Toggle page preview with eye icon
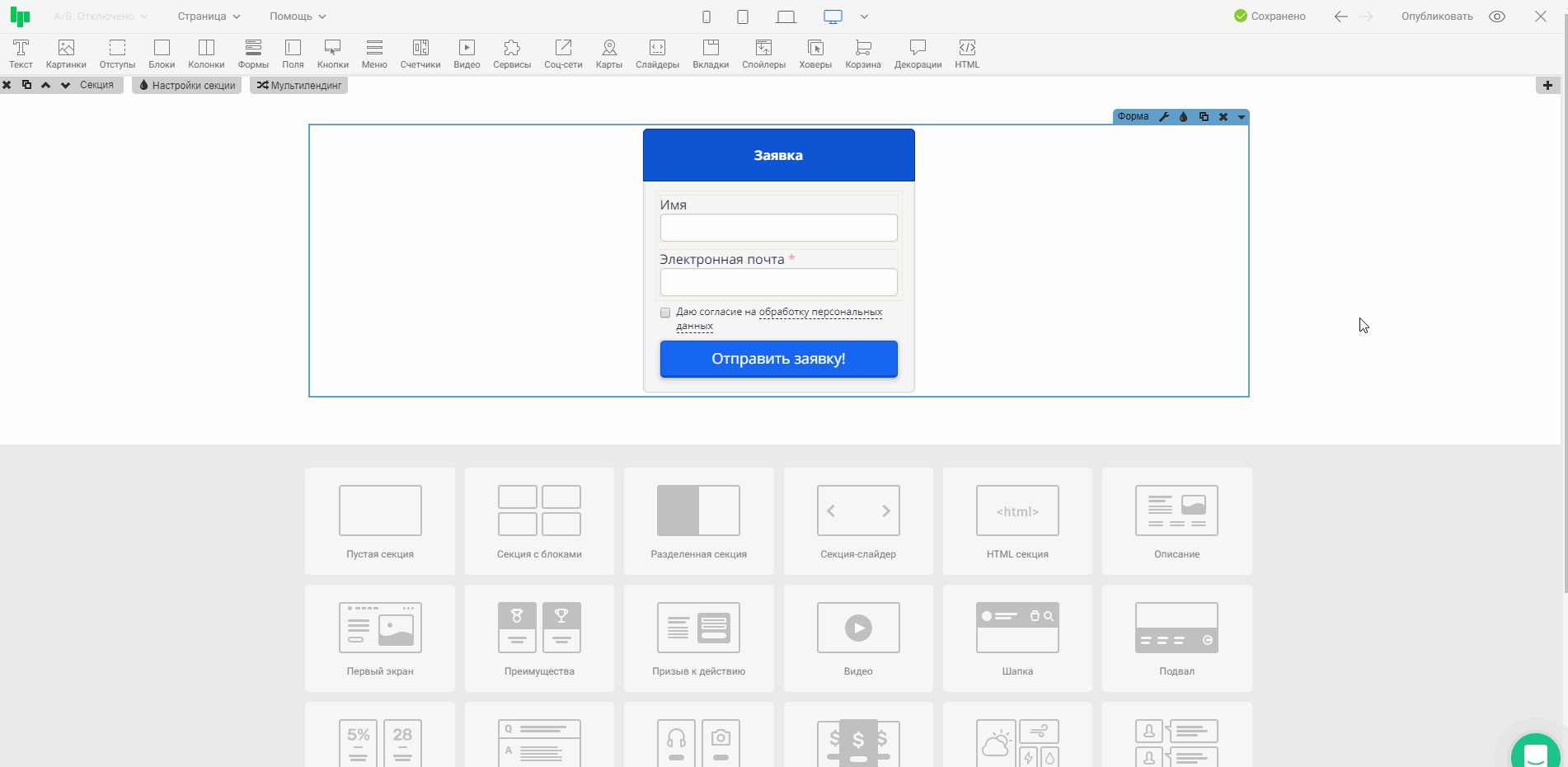The image size is (1568, 767). [x=1497, y=16]
